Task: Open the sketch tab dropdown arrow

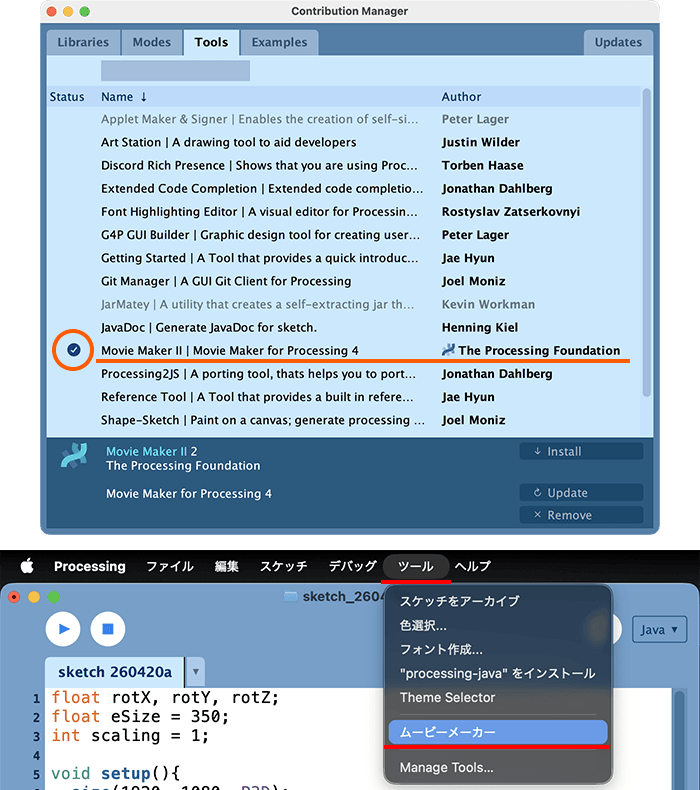Action: point(196,672)
